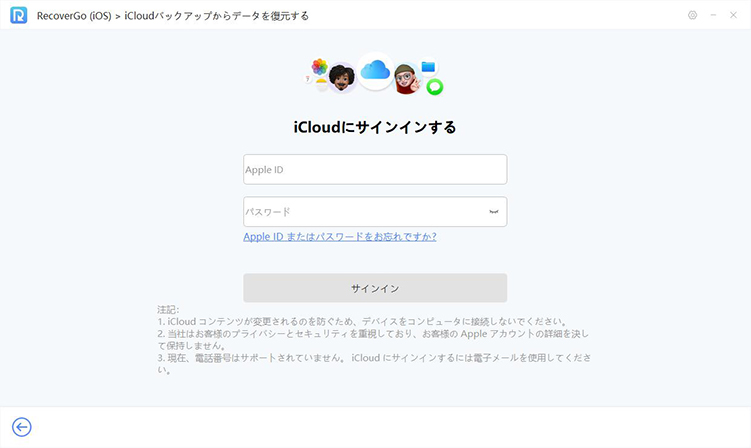Click the 'iCloudにサインインする' heading
This screenshot has width=751, height=448.
point(375,127)
